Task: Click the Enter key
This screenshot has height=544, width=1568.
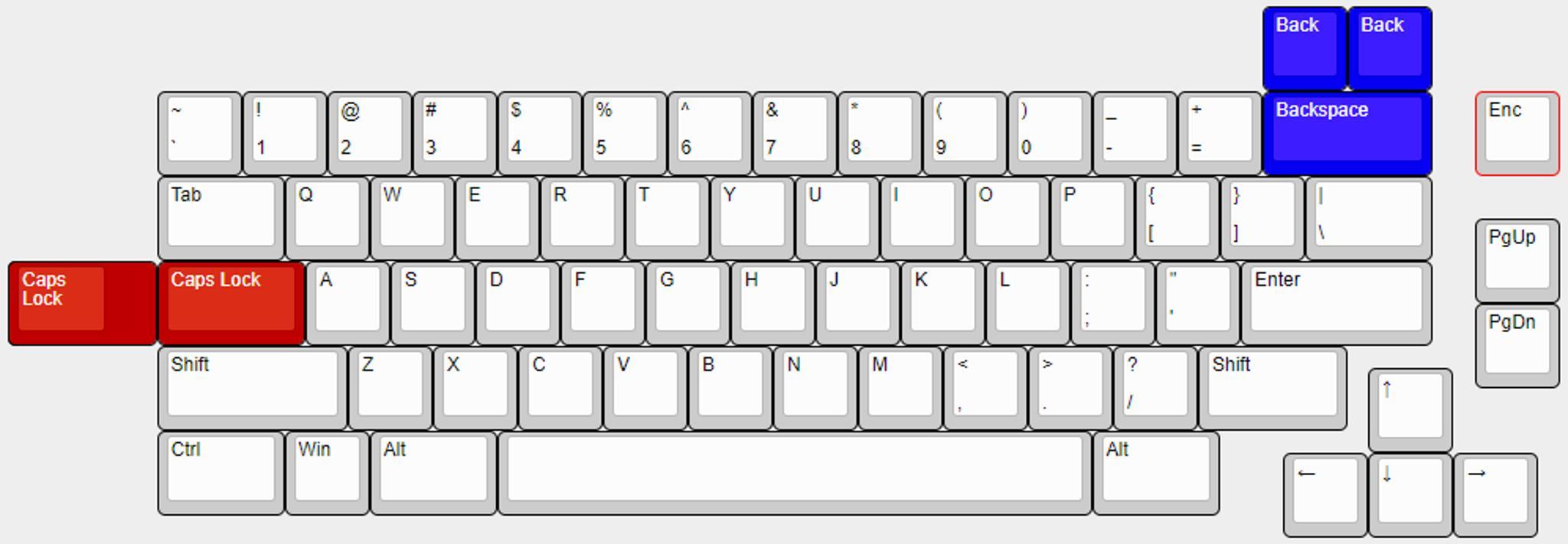Action: click(1337, 304)
